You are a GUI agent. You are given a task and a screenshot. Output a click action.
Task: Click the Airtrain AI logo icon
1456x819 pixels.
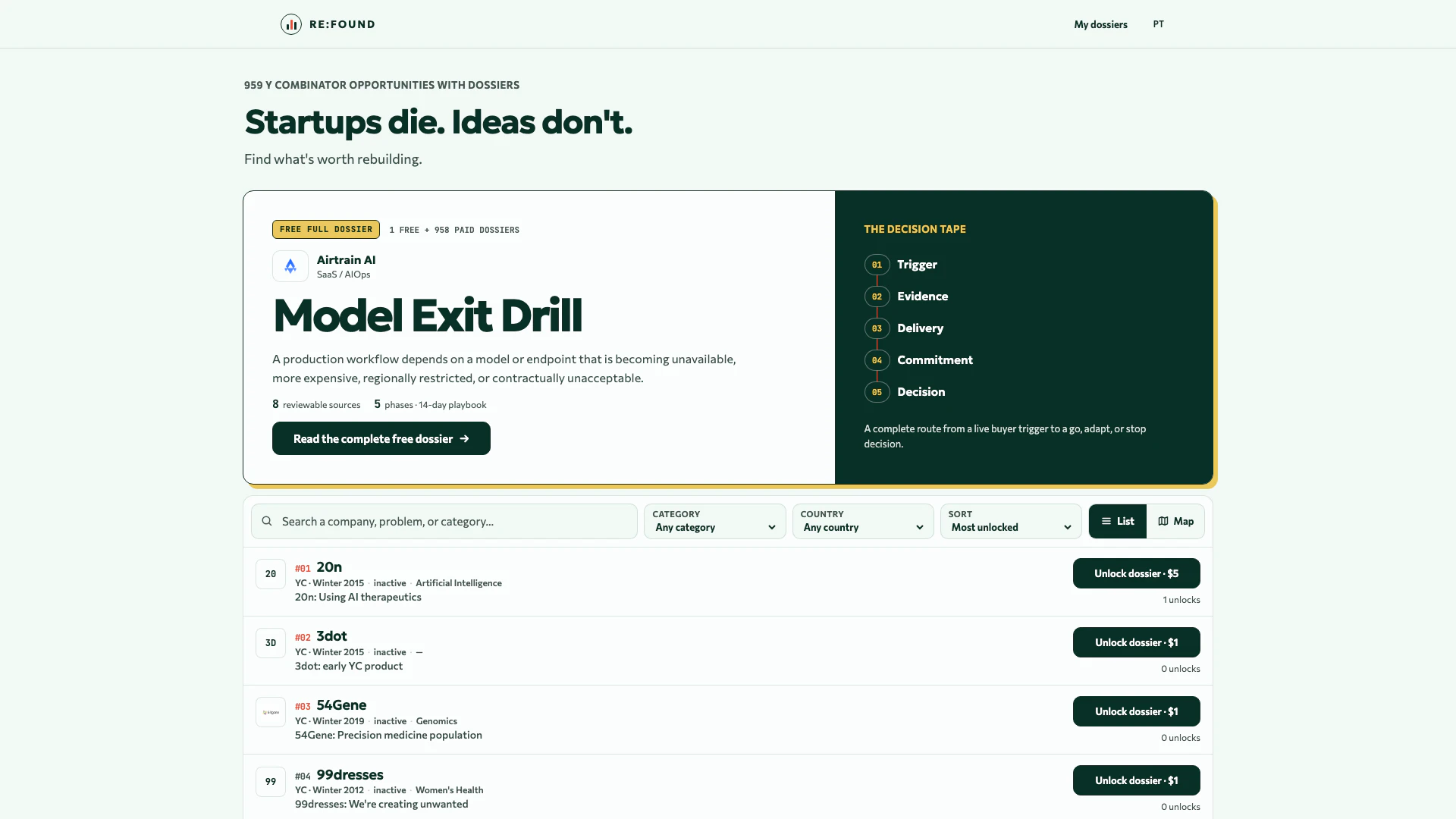coord(290,266)
